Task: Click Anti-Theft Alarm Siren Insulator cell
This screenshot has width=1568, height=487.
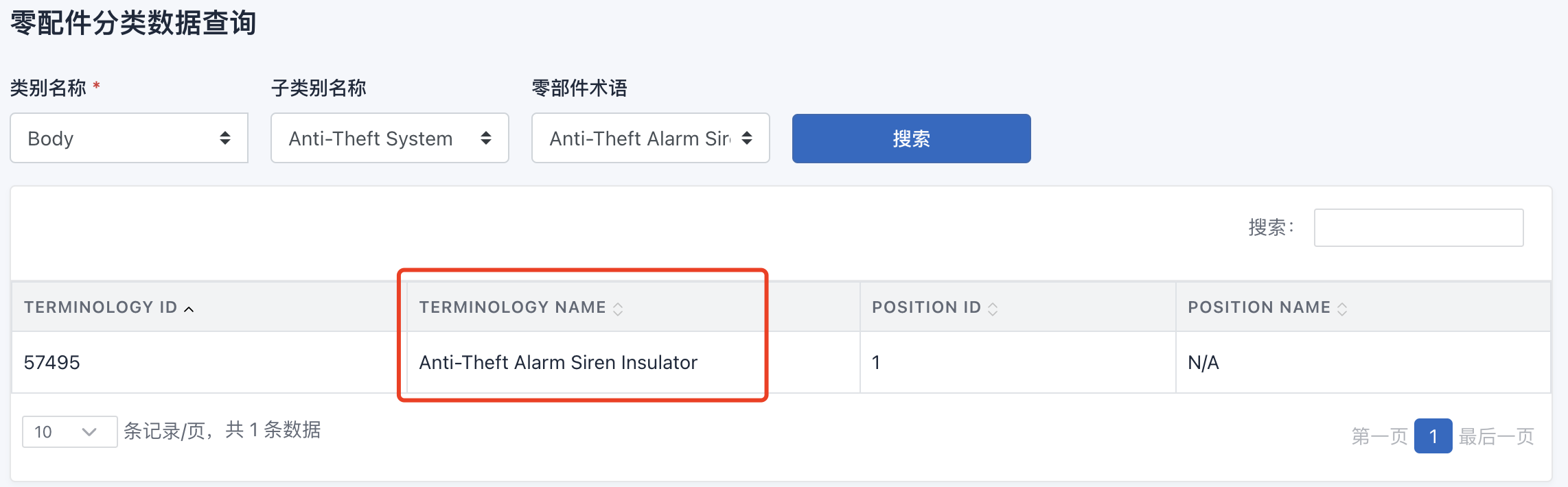Action: click(558, 362)
